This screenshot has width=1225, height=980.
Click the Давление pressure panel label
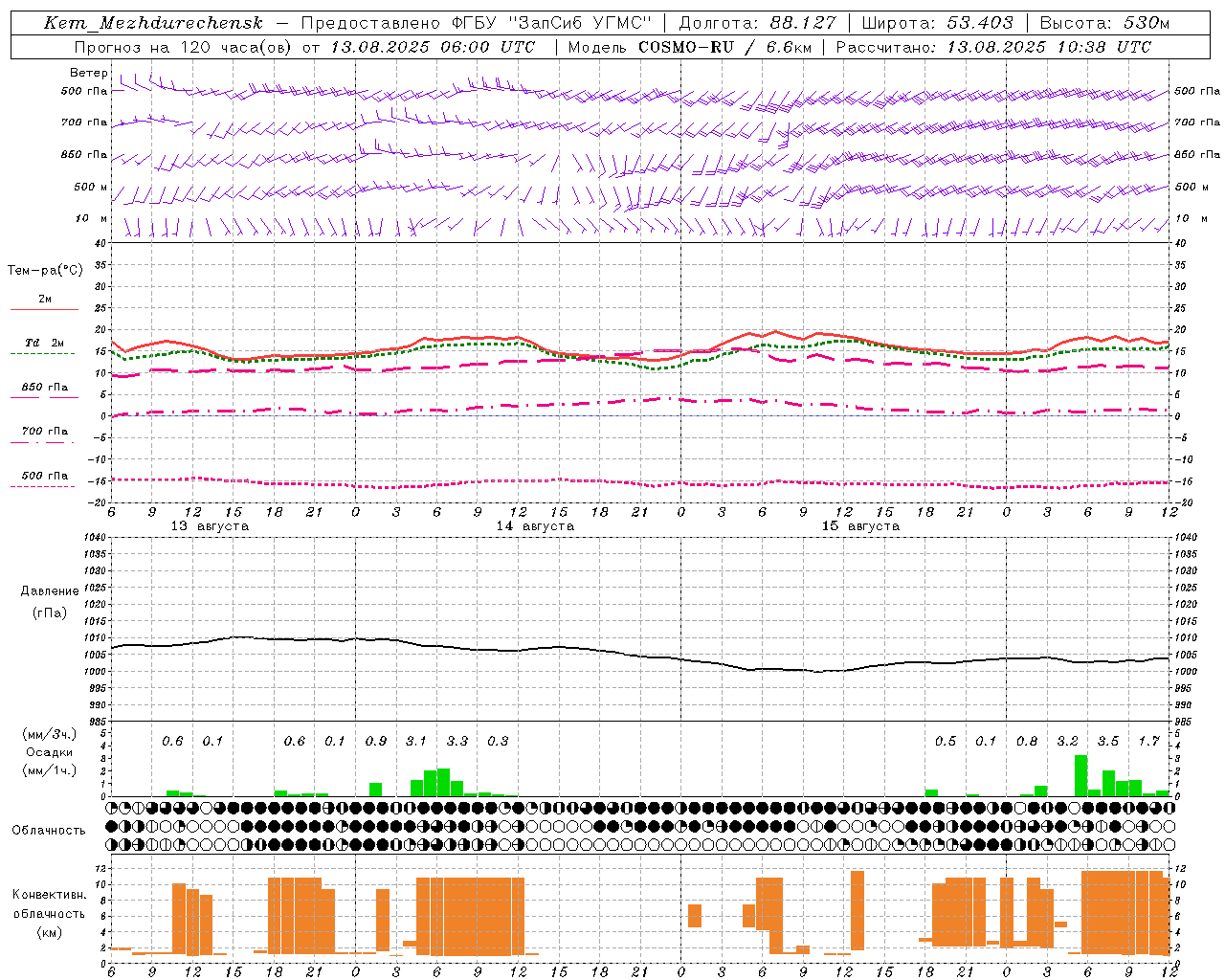[50, 591]
